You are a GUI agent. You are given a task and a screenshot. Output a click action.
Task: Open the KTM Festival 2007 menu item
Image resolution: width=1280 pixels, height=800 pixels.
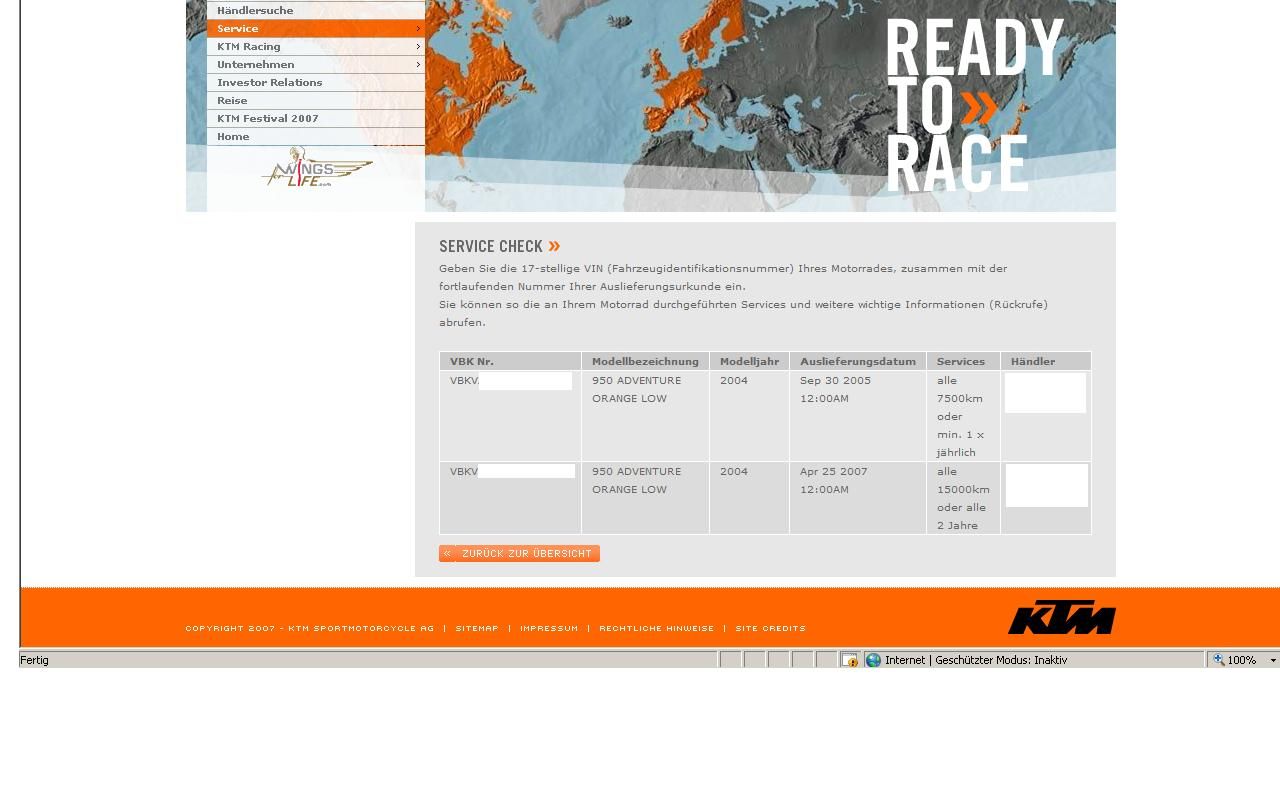[x=267, y=119]
